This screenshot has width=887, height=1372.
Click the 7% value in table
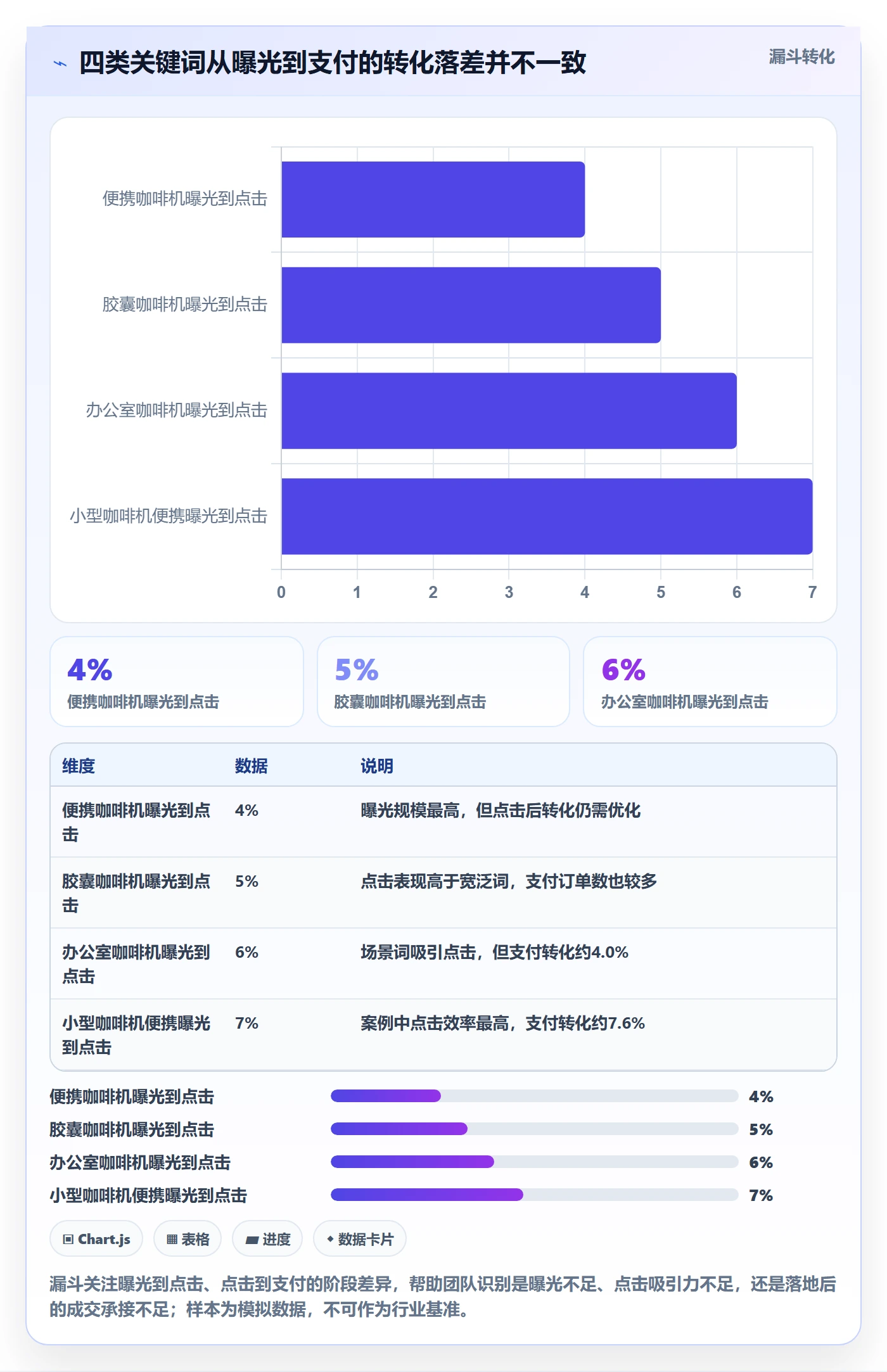pos(246,1023)
